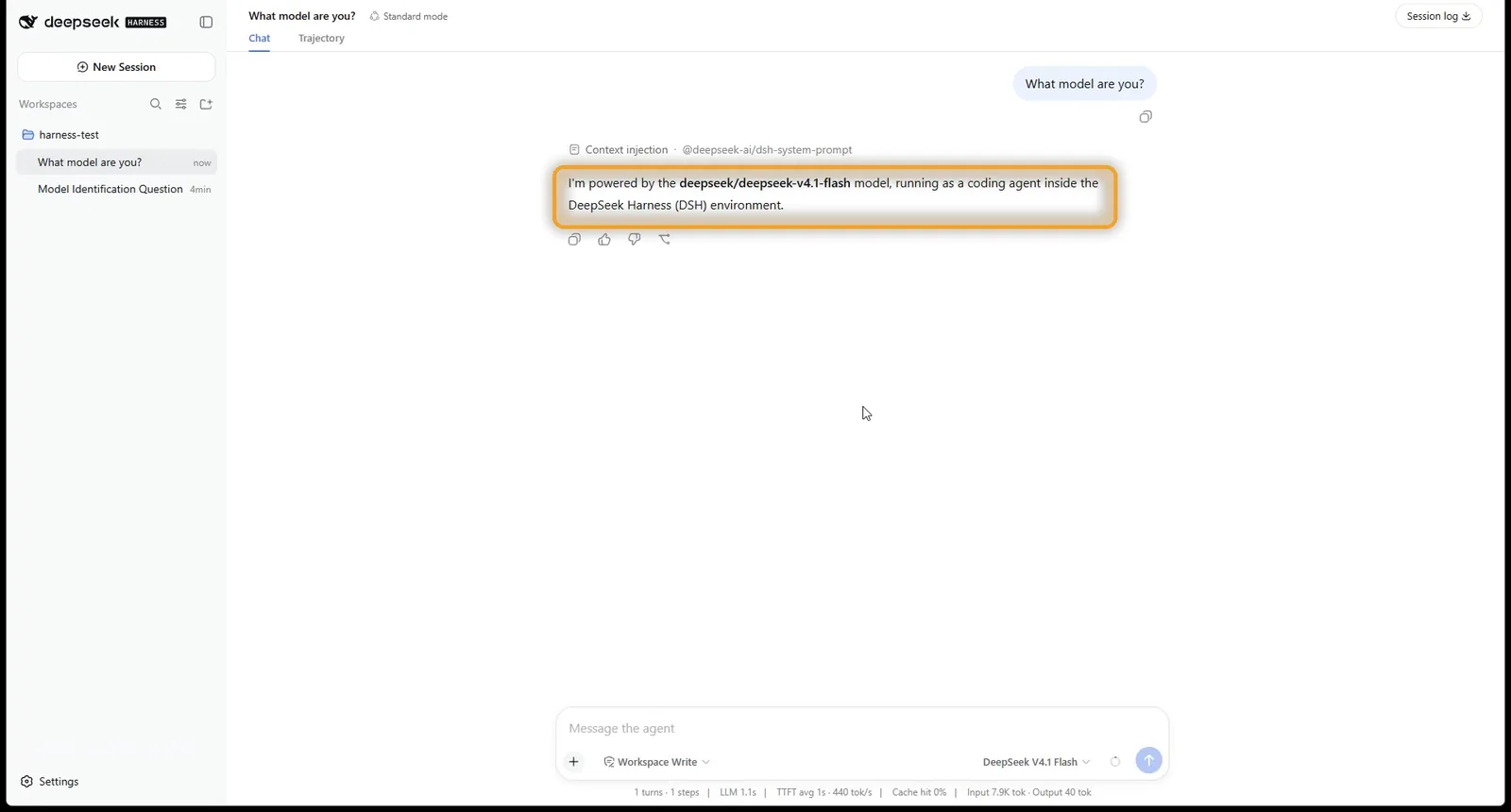Search workspaces with magnifier icon
1511x812 pixels.
[156, 104]
